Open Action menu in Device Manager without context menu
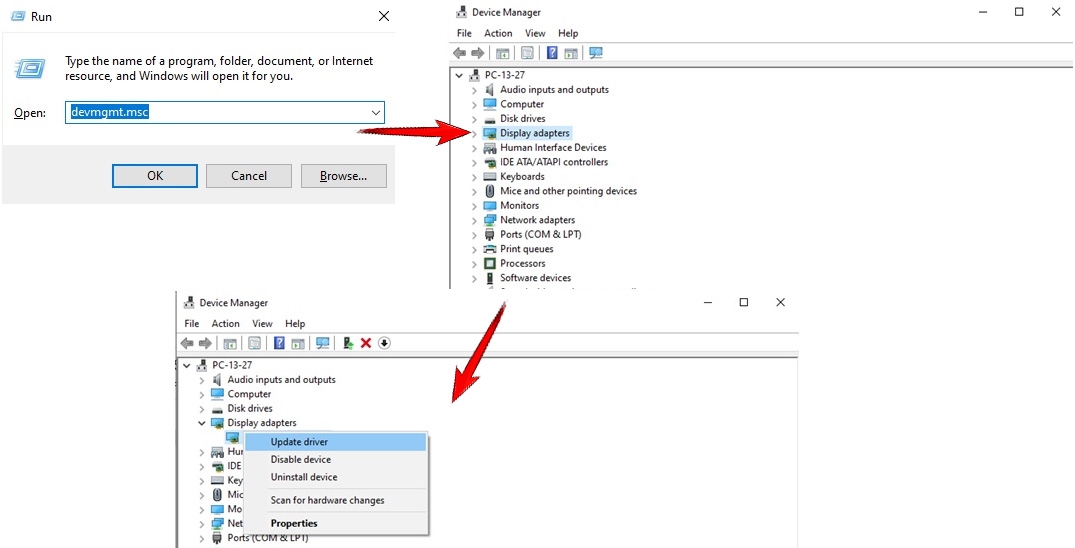 pos(498,33)
